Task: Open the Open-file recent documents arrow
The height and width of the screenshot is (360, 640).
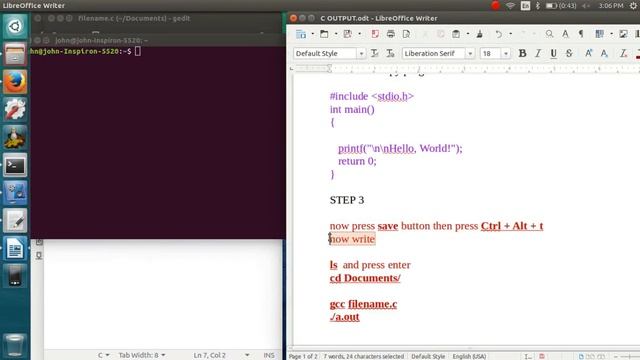Action: pyautogui.click(x=336, y=34)
